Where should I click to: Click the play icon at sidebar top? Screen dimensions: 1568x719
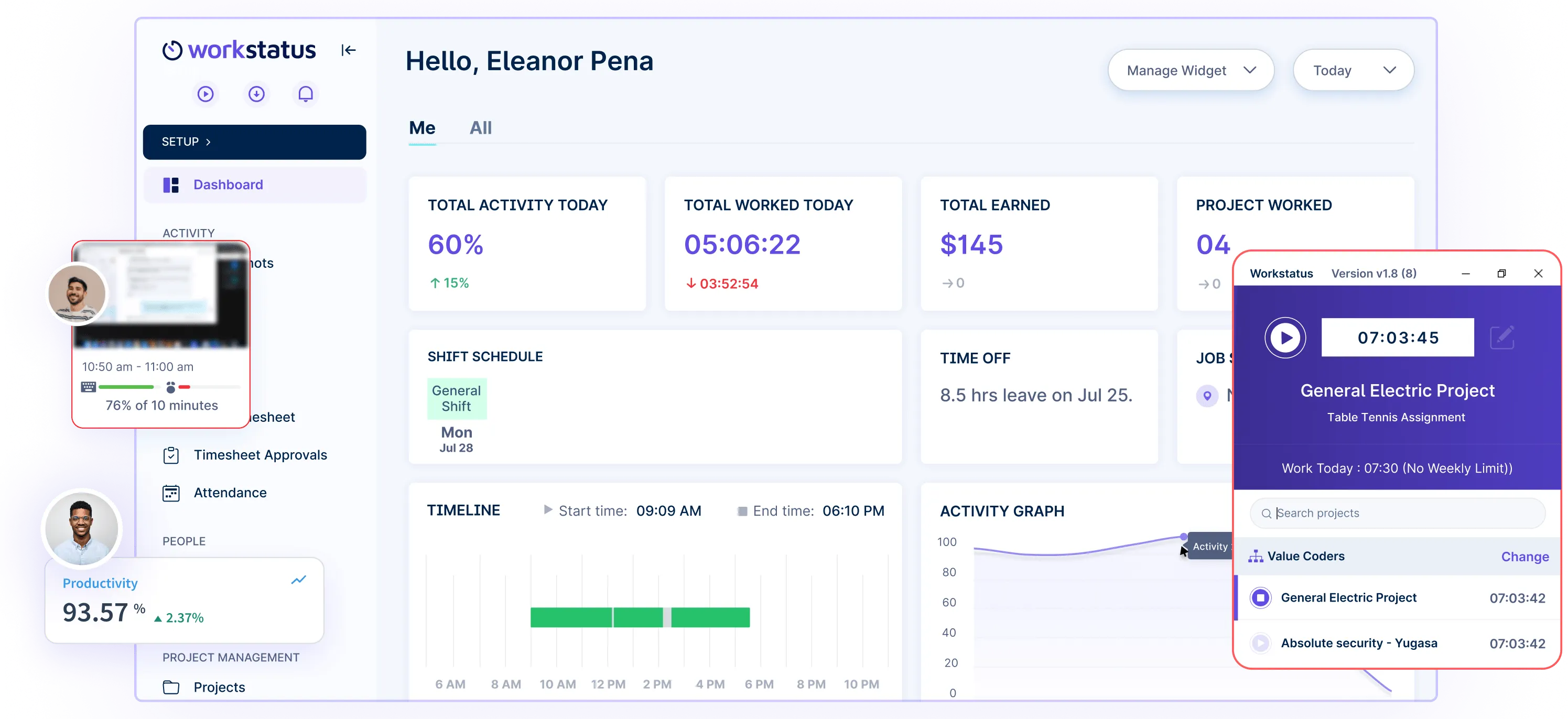[205, 94]
